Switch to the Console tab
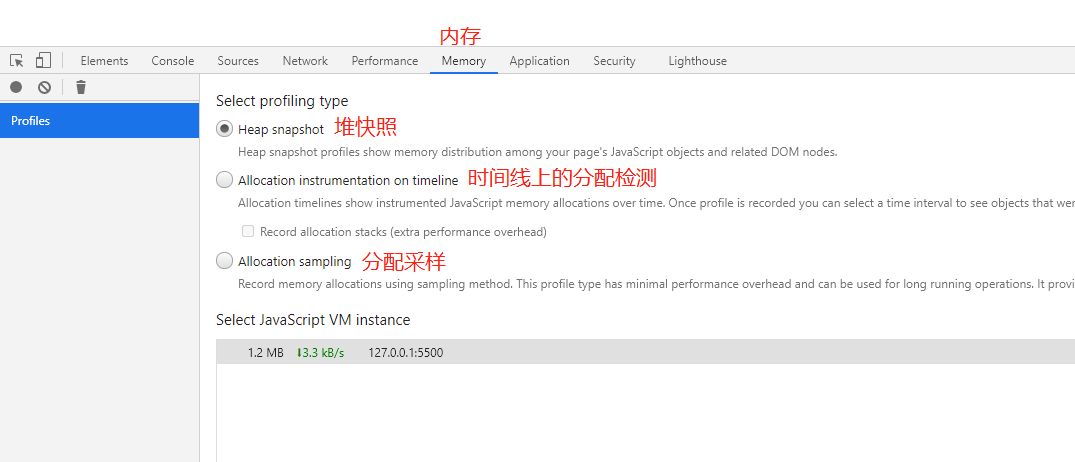 (173, 61)
